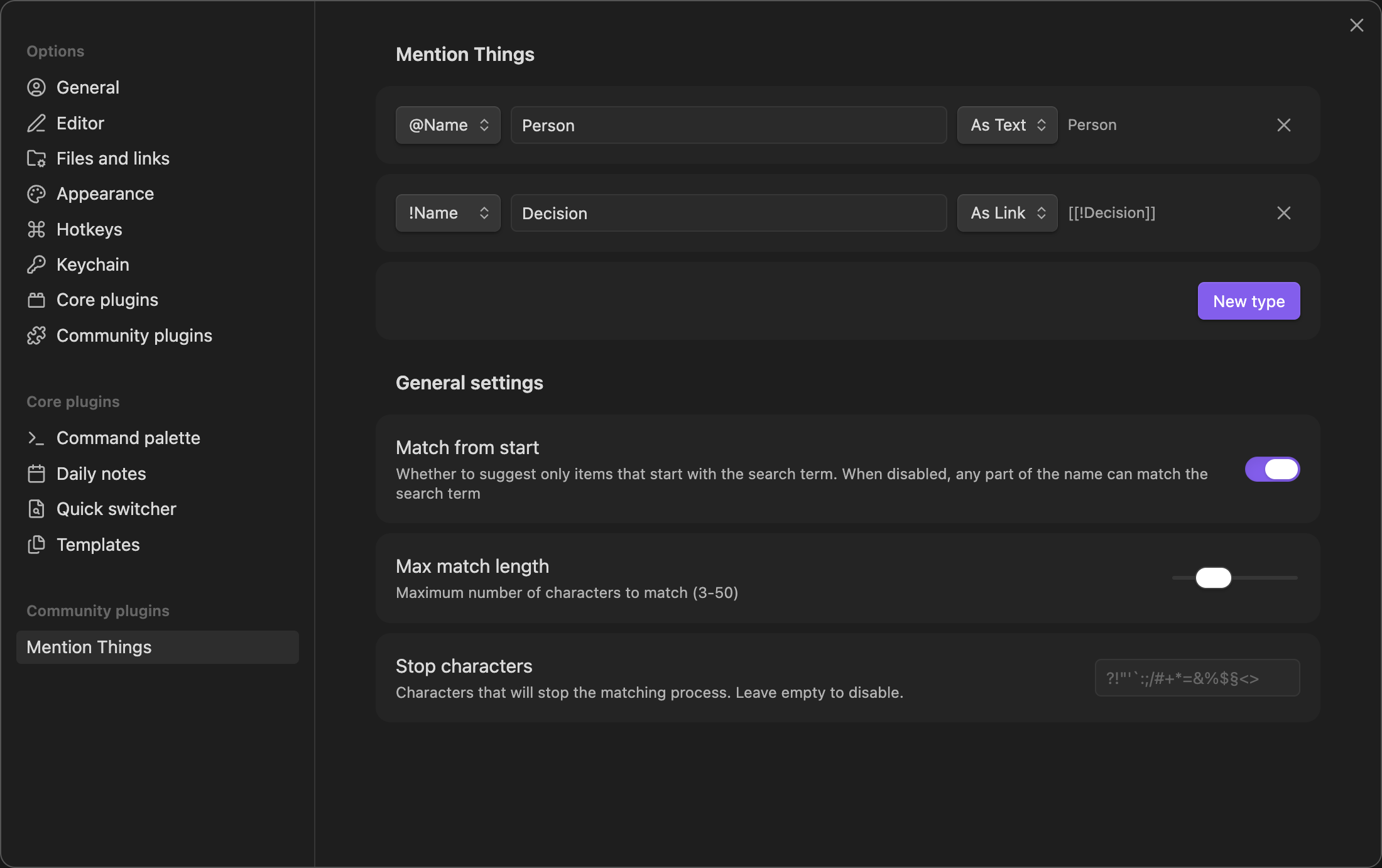Open Daily notes plugin settings
Viewport: 1382px width, 868px height.
click(101, 474)
